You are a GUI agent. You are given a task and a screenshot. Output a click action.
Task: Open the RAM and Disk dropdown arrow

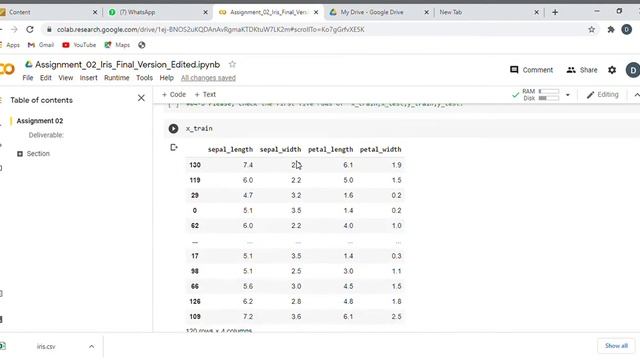568,95
